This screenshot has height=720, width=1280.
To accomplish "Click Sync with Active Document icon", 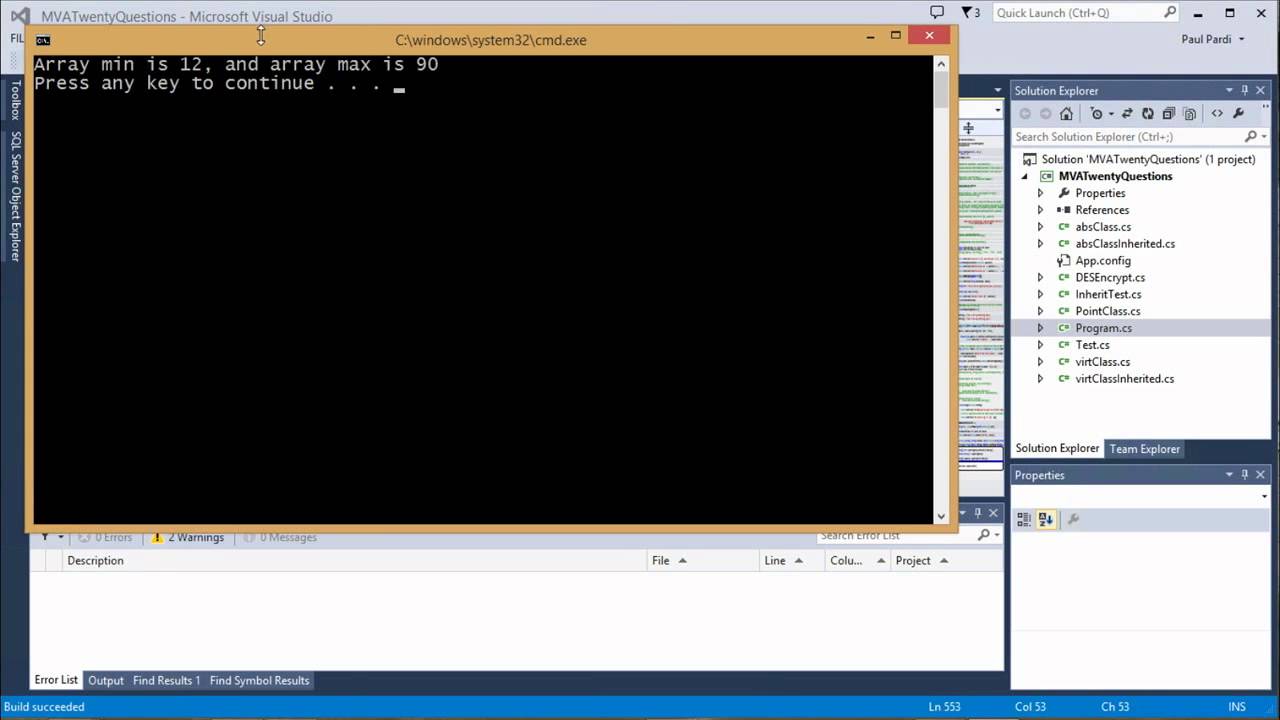I will pyautogui.click(x=1127, y=114).
